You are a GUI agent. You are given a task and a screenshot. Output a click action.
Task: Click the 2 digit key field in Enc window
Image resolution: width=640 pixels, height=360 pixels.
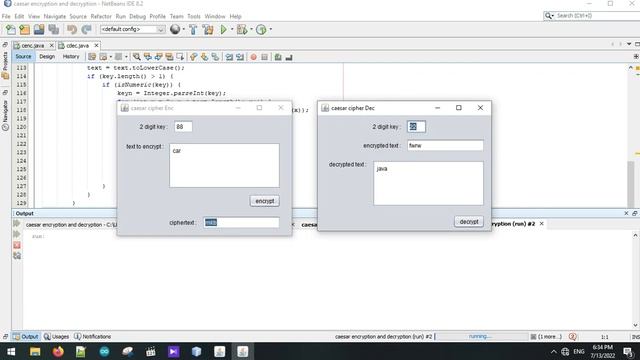pos(183,127)
